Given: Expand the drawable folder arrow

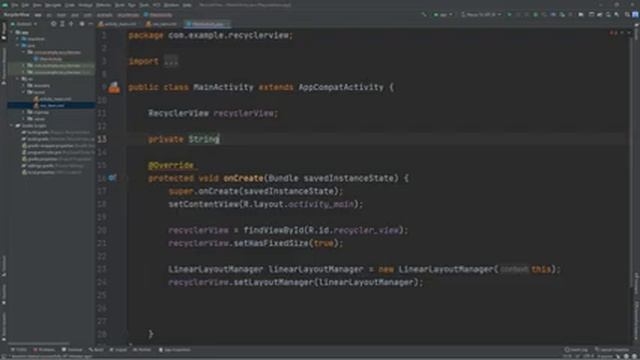Looking at the screenshot, I should click(x=24, y=86).
